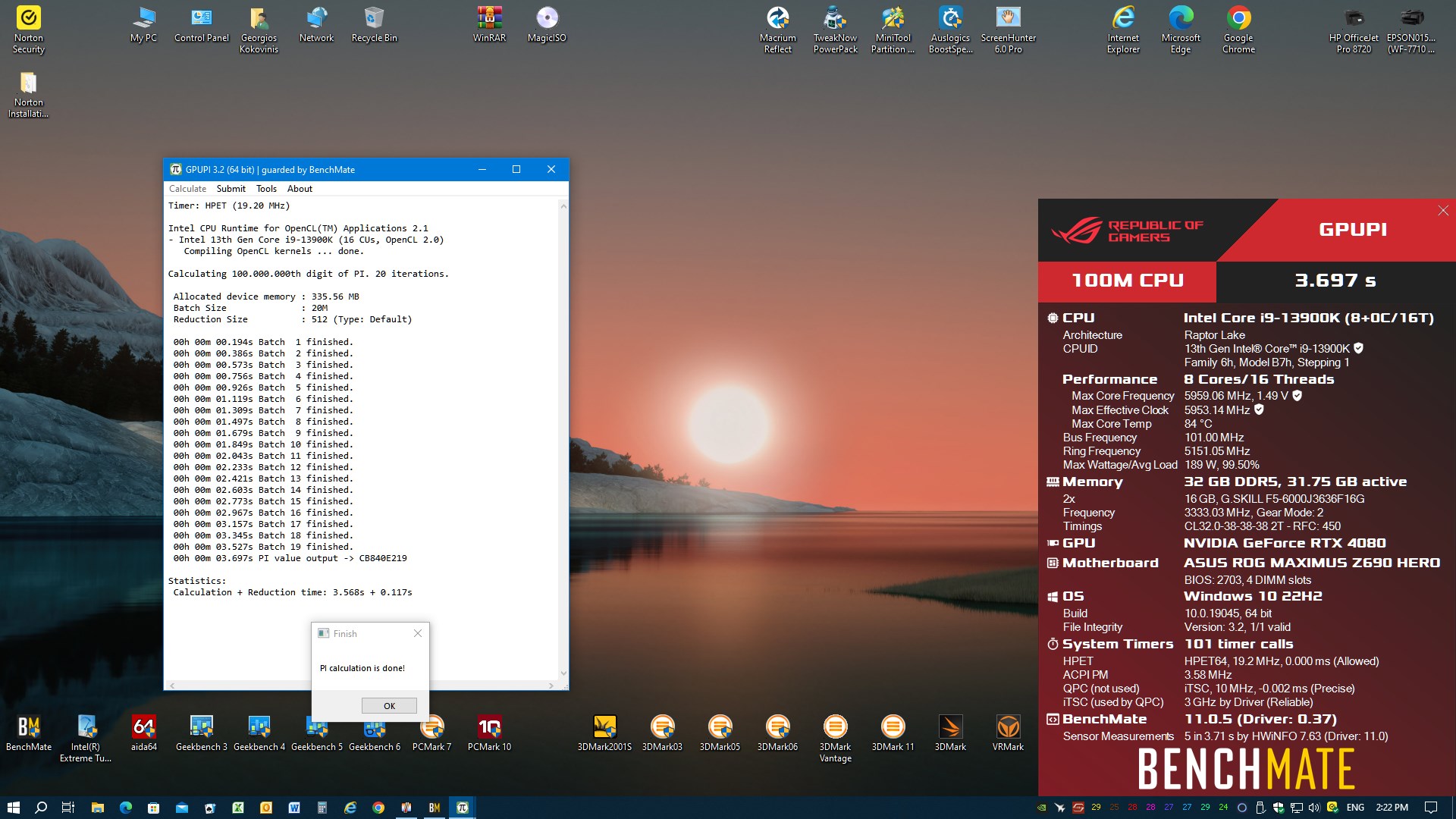Viewport: 1456px width, 819px height.
Task: Select the Recycle Bin icon
Action: [x=374, y=24]
